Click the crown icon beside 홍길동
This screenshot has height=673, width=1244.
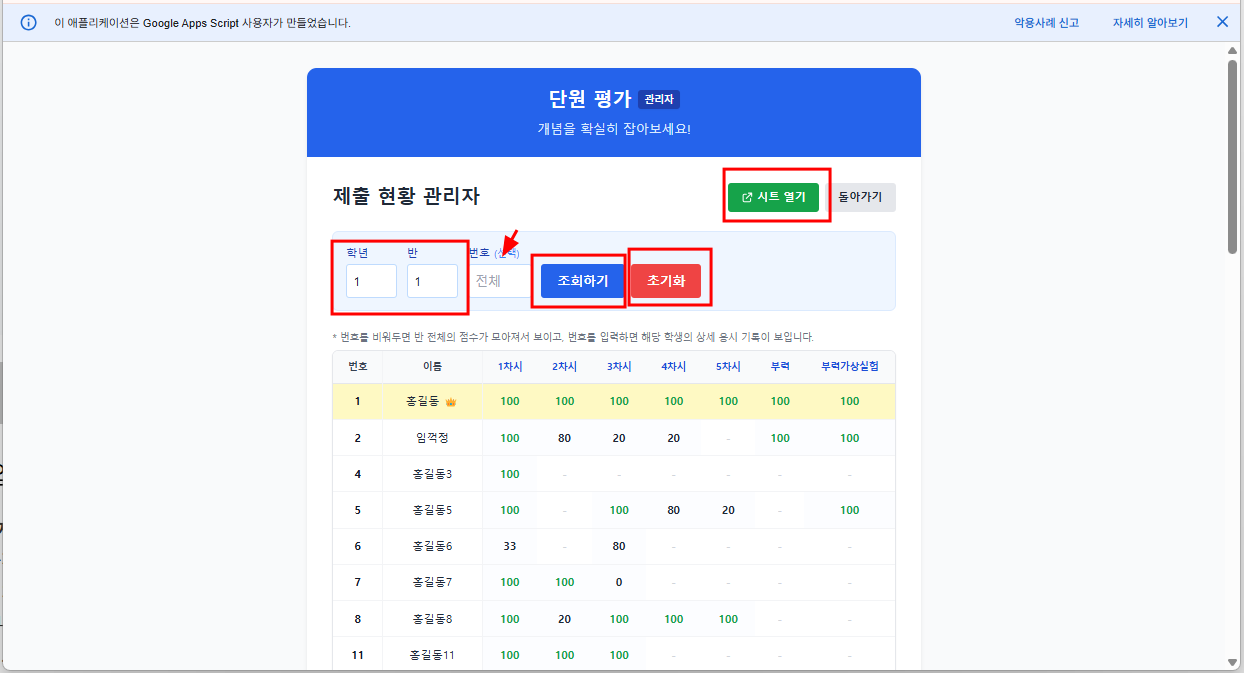tap(450, 402)
